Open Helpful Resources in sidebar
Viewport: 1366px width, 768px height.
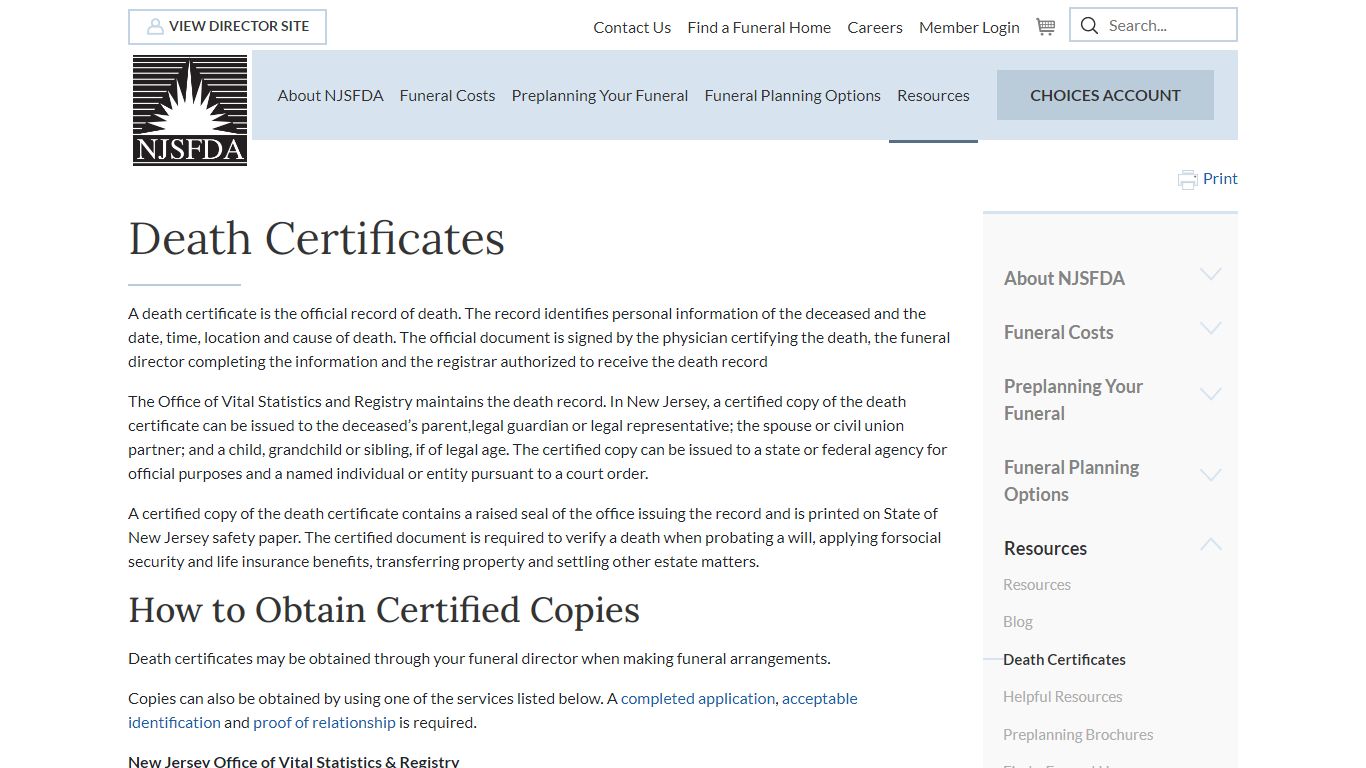(1063, 696)
